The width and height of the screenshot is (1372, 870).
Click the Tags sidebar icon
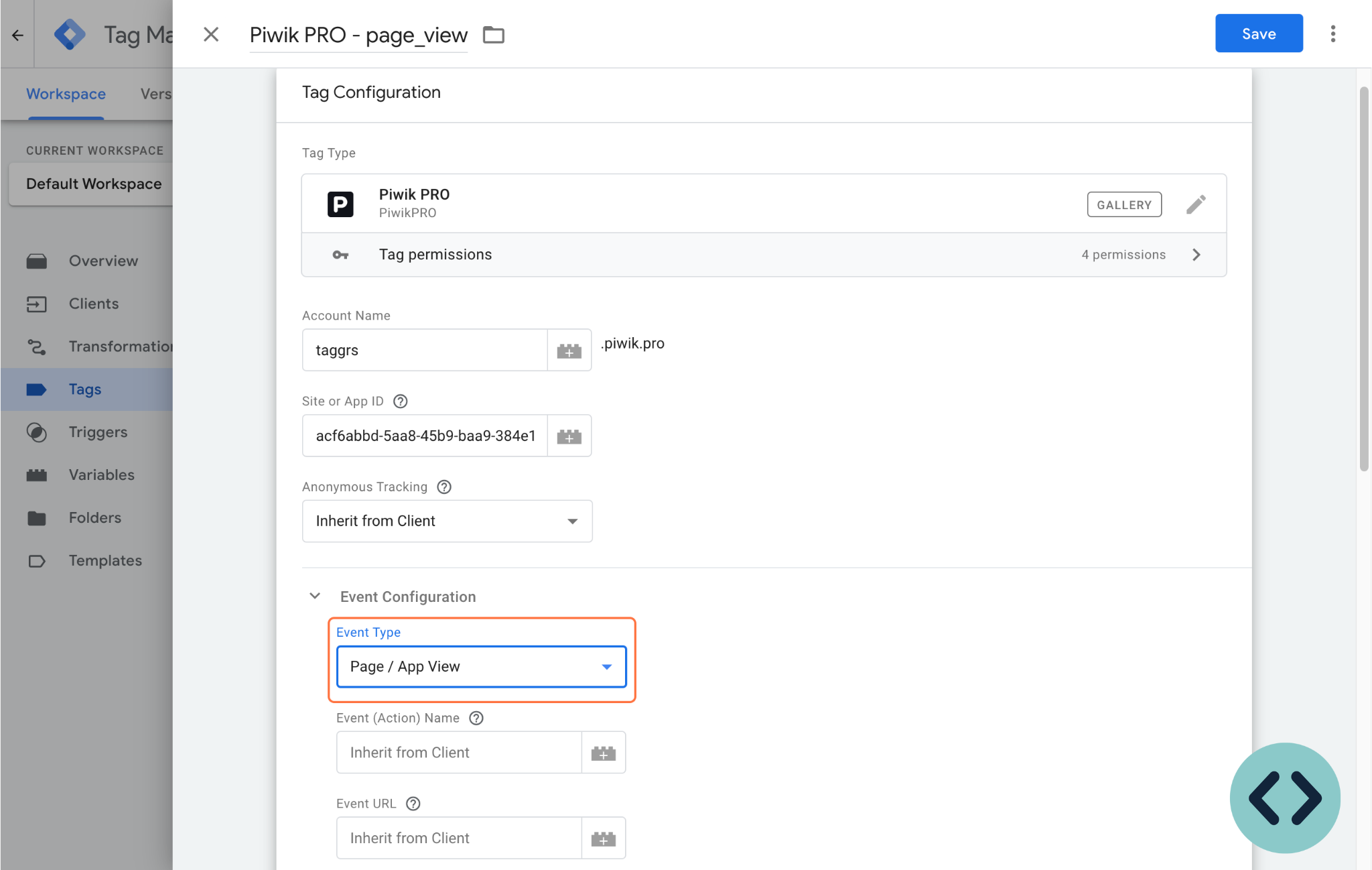(37, 389)
